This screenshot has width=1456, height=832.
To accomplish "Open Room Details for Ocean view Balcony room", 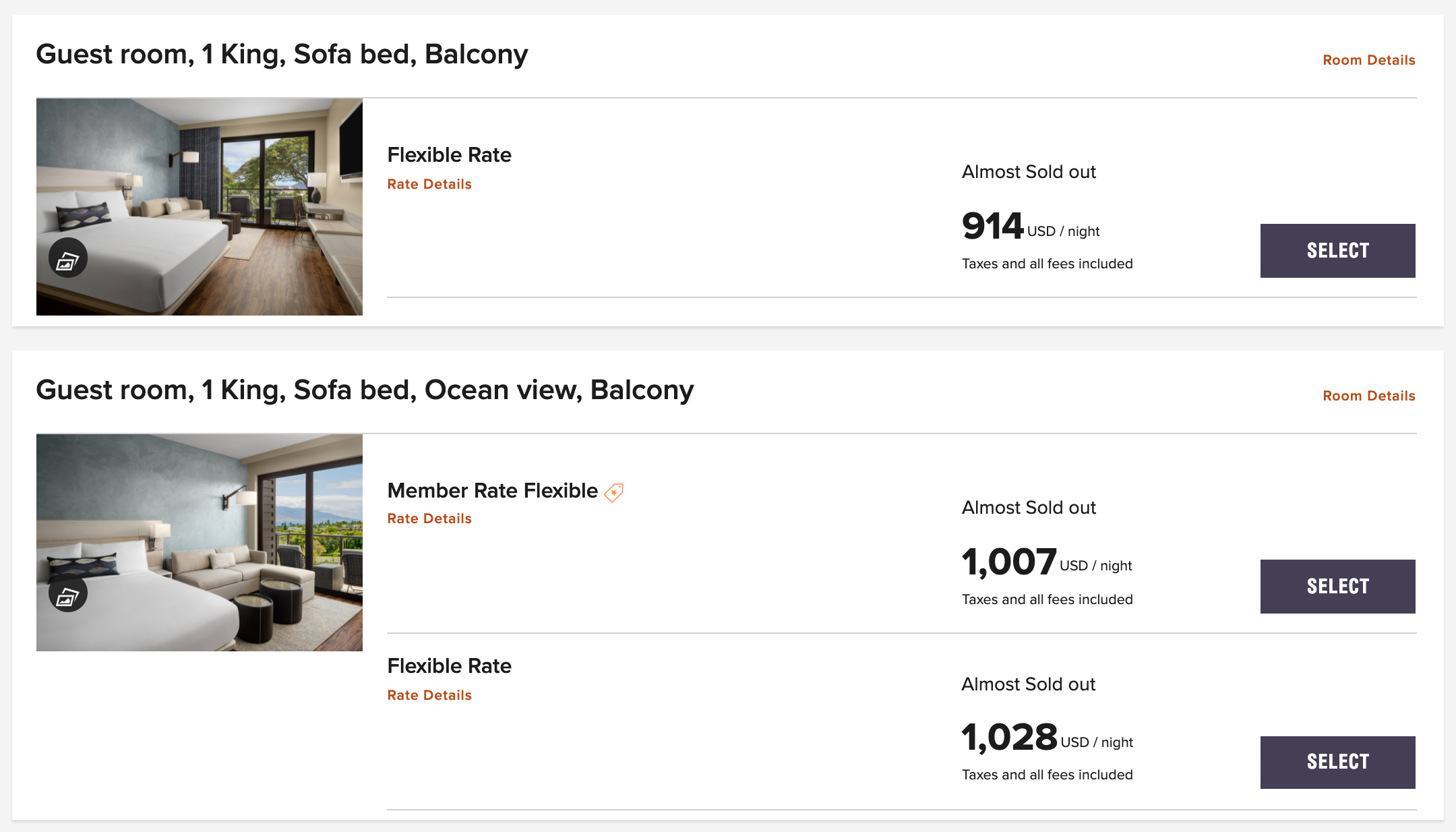I will (1368, 396).
